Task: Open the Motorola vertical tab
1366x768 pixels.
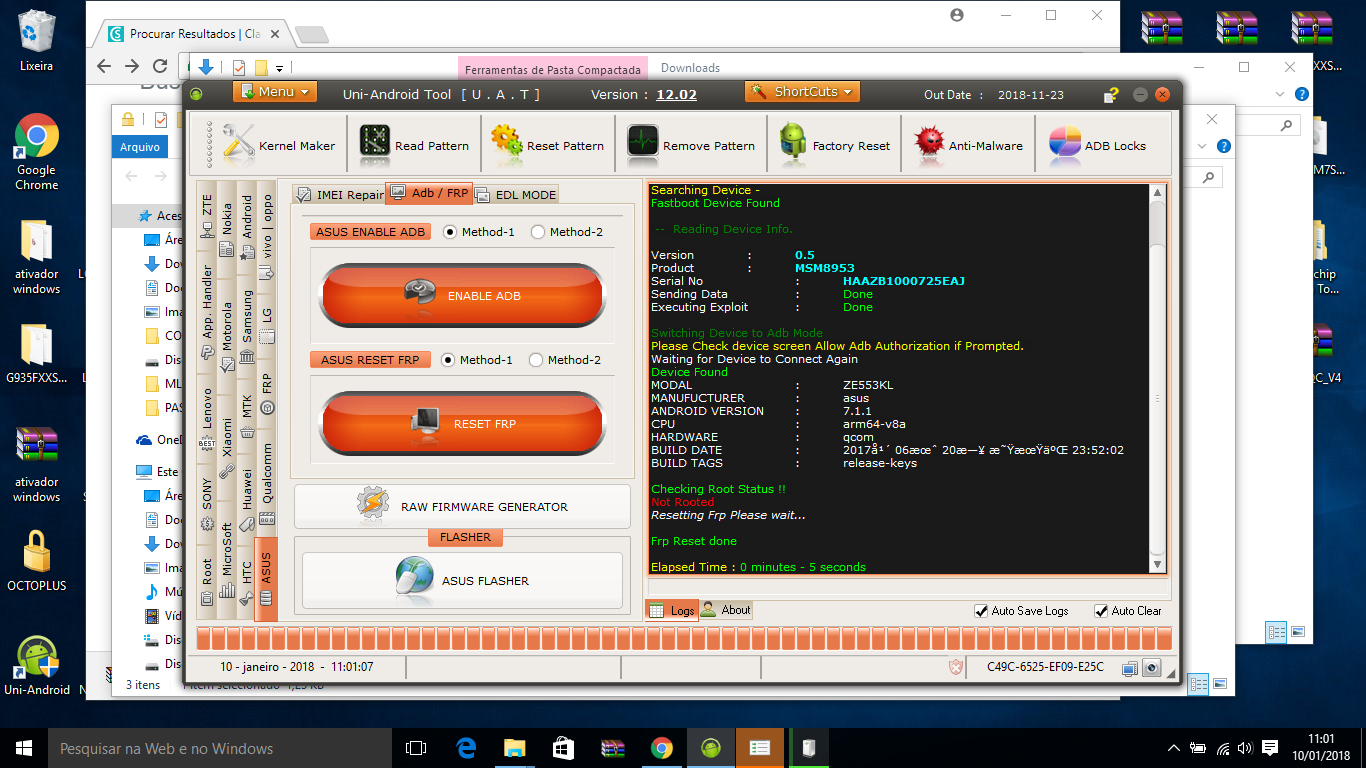Action: [x=227, y=335]
